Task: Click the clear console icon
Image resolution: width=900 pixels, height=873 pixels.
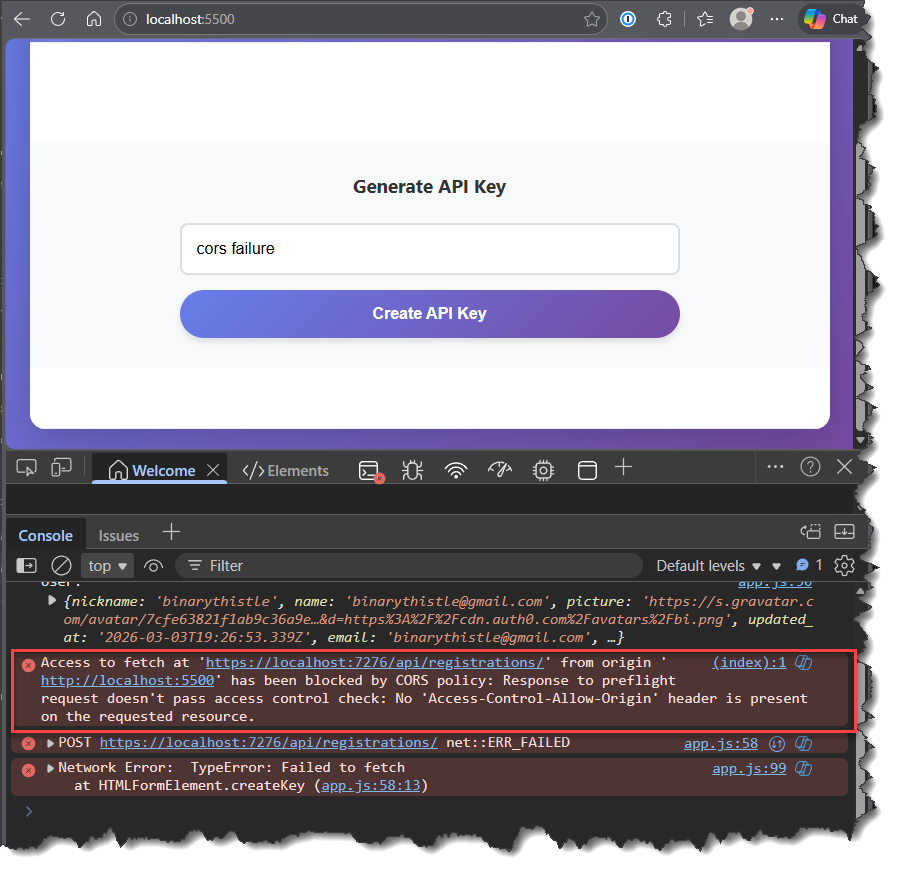Action: [61, 566]
